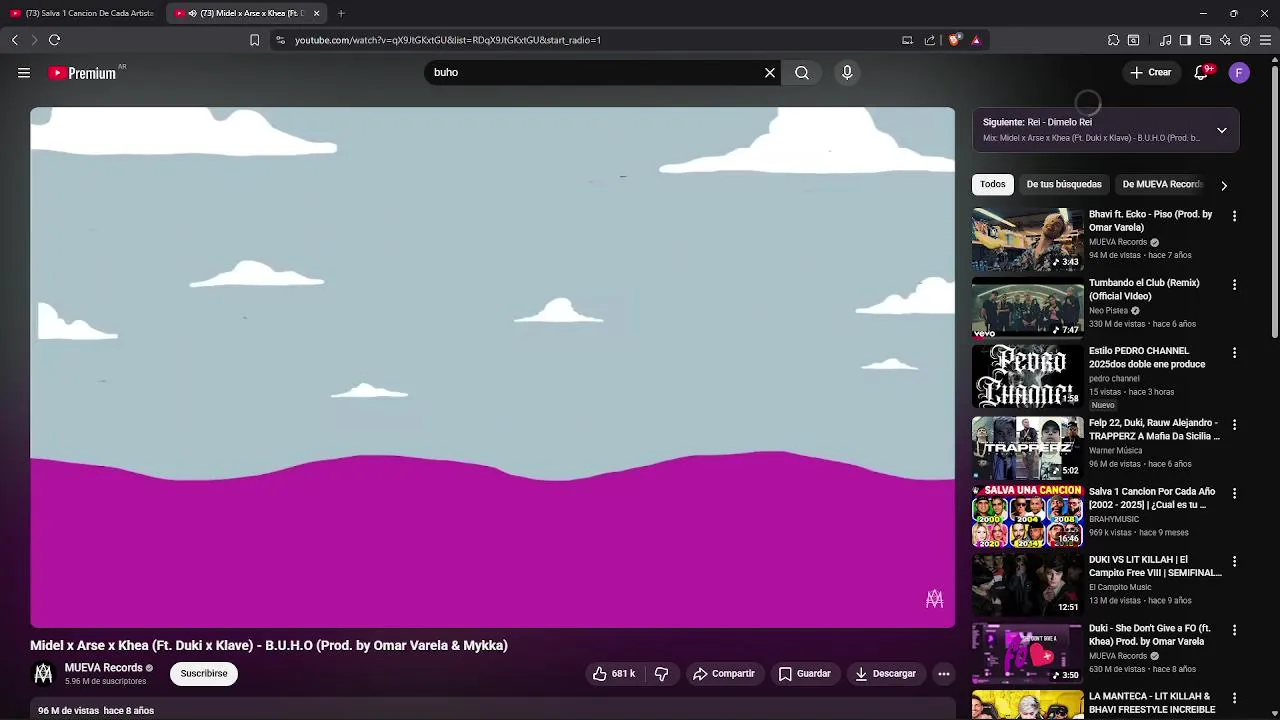The height and width of the screenshot is (720, 1280).
Task: Open the Brave Wallet icon
Action: click(x=1205, y=40)
